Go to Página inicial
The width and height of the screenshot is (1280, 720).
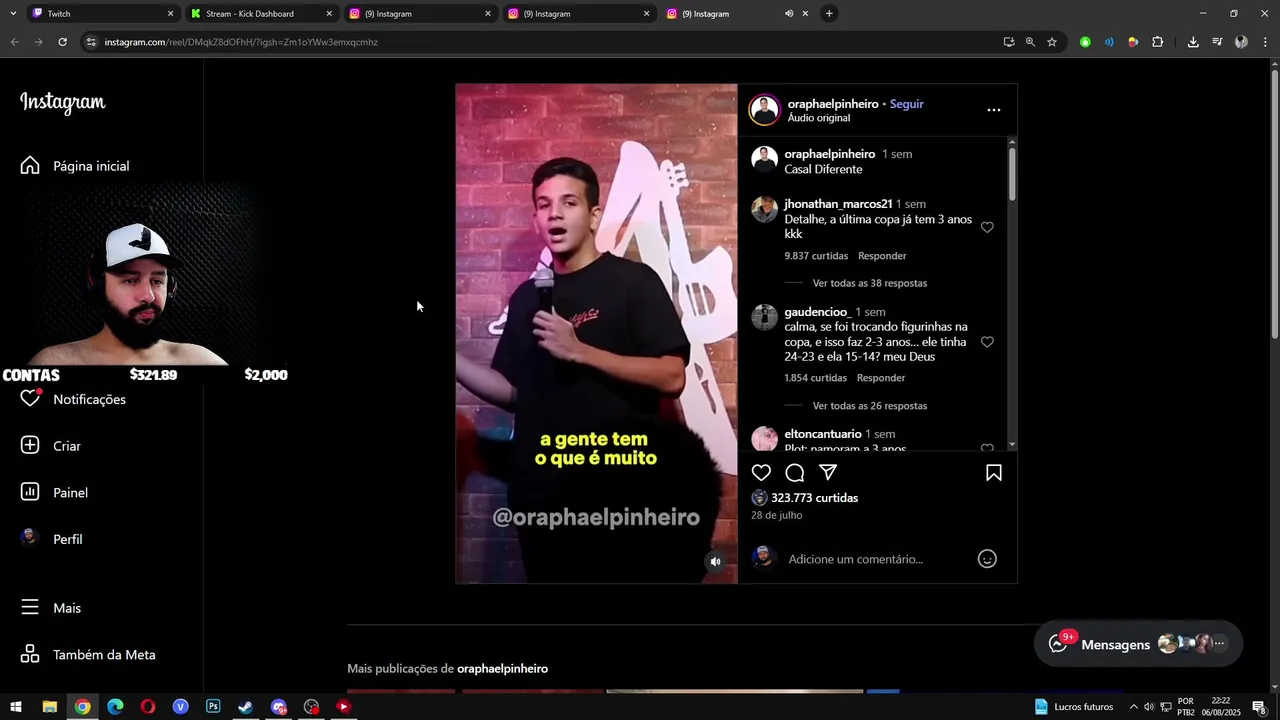[75, 166]
